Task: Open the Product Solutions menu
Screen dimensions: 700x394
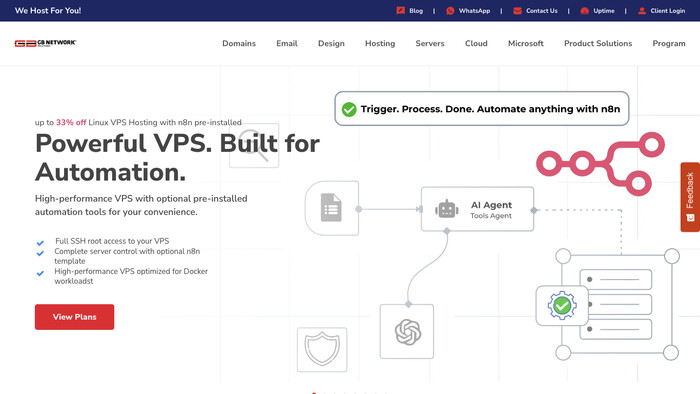Action: point(598,43)
